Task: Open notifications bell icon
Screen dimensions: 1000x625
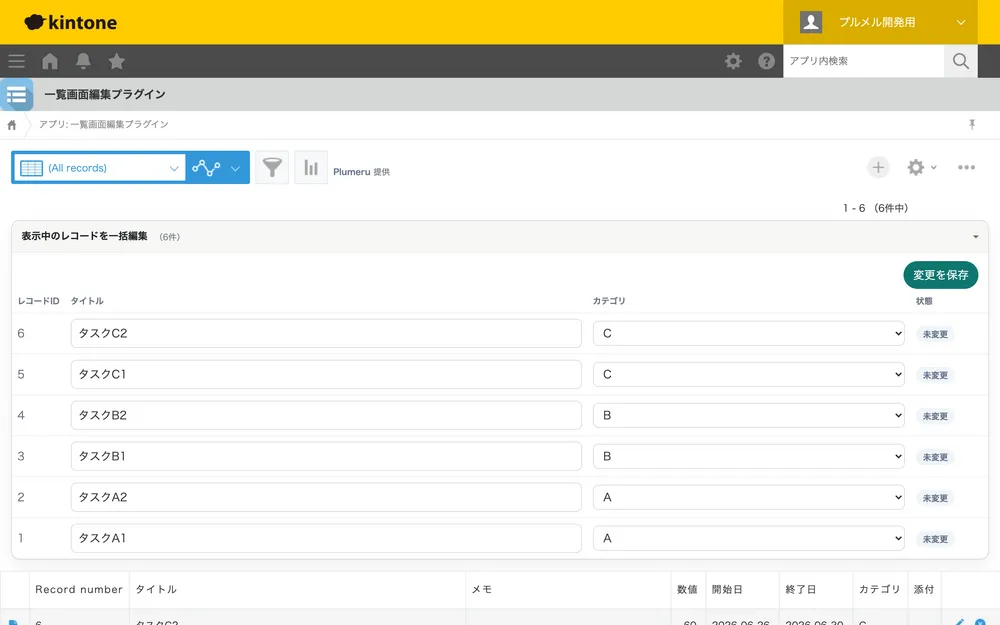Action: (83, 61)
